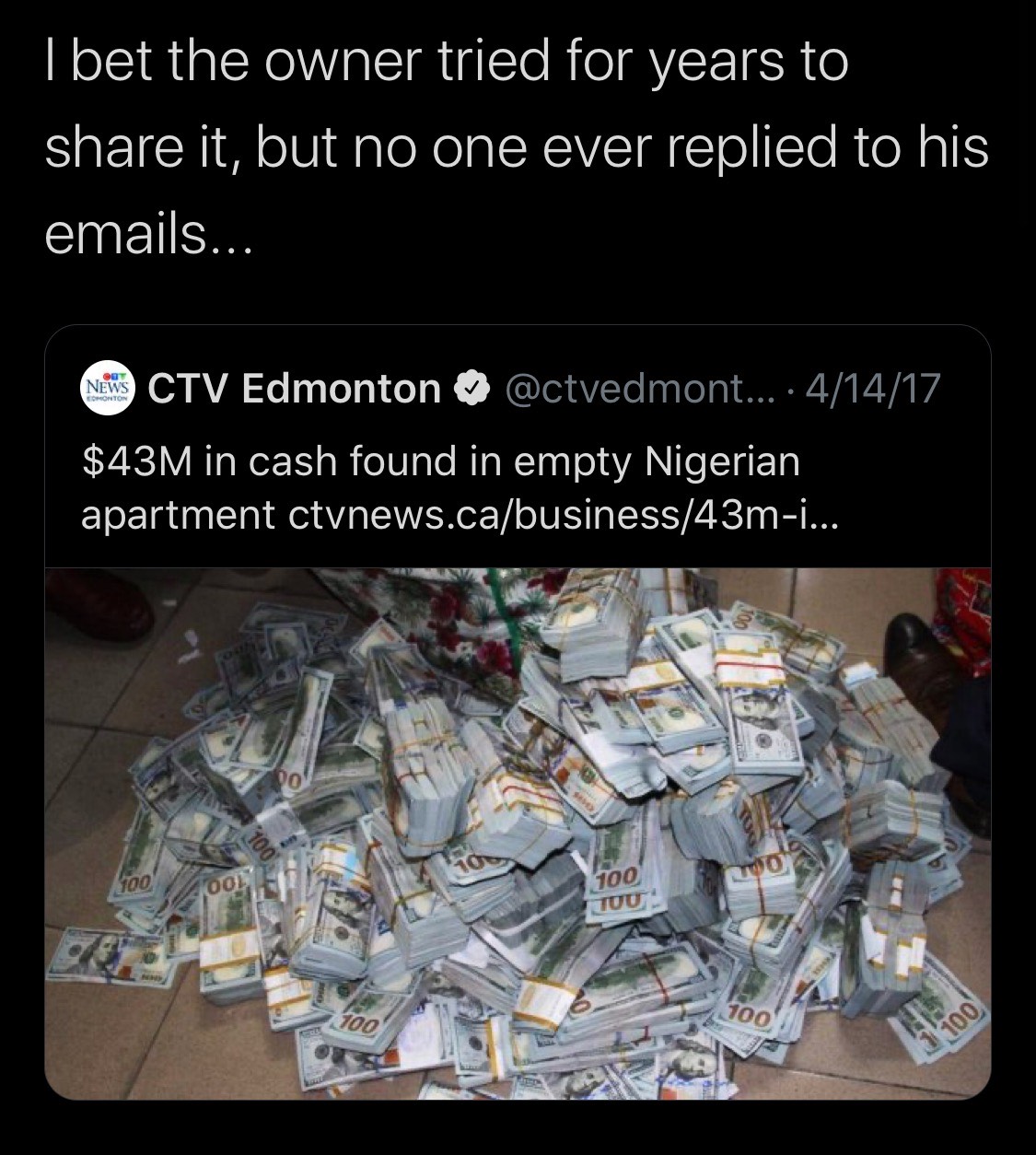Open the ctvnews.ca/business/43m-i... link

click(563, 515)
